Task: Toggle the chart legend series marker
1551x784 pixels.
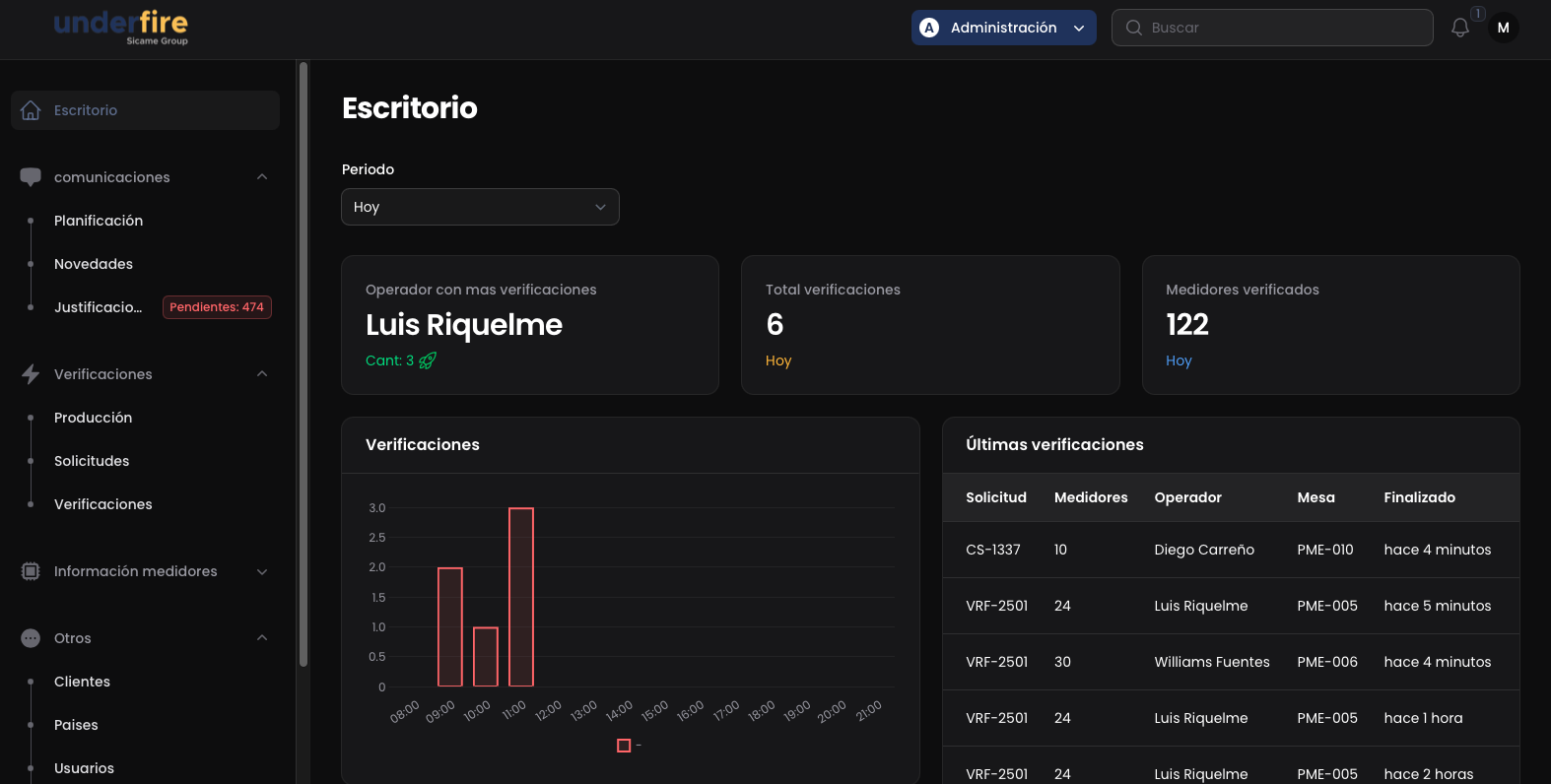Action: point(624,746)
